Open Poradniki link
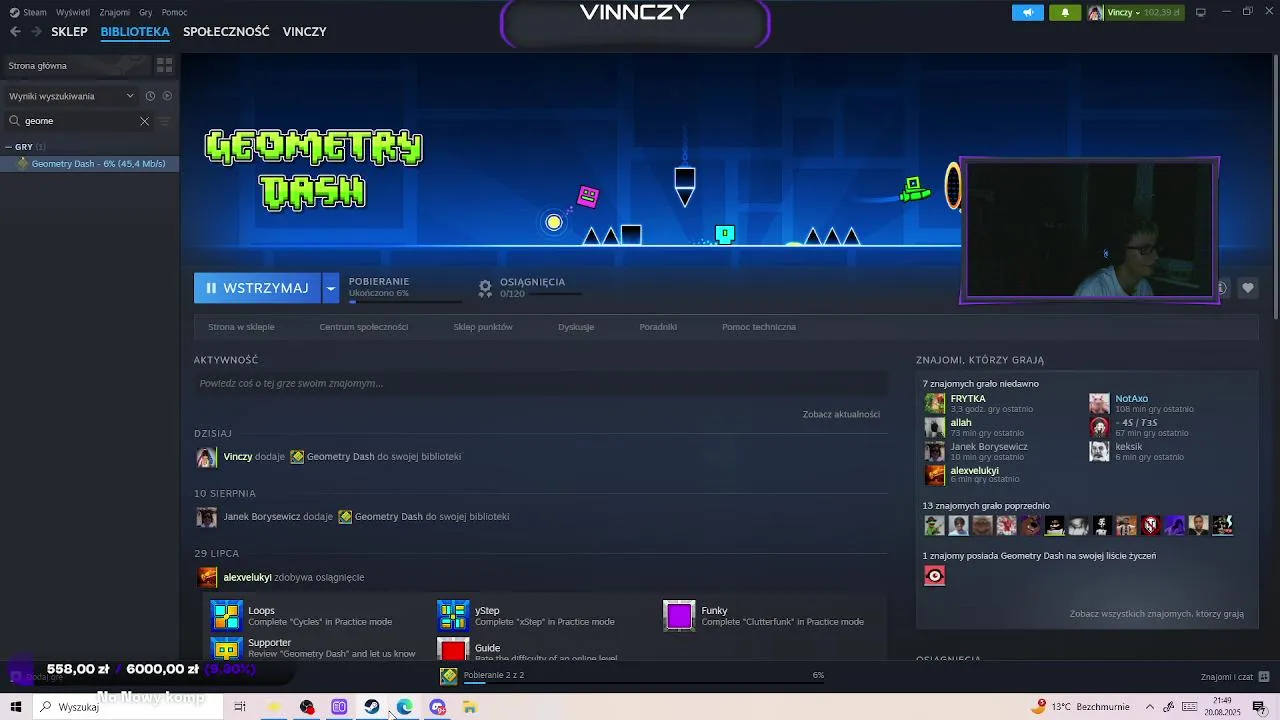The width and height of the screenshot is (1280, 720). [658, 327]
